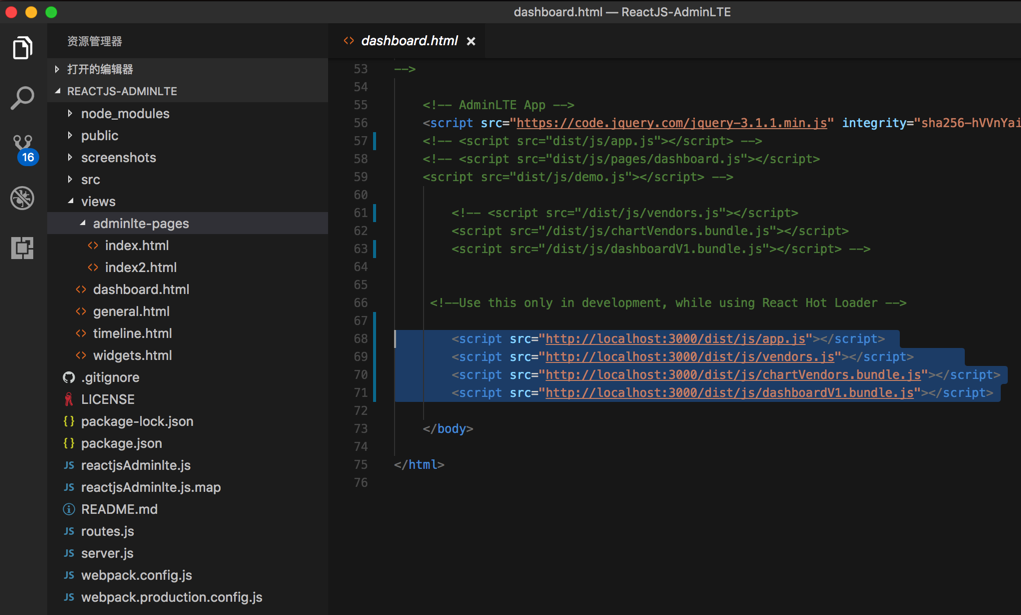This screenshot has height=615, width=1021.
Task: Collapse the views folder
Action: point(98,202)
